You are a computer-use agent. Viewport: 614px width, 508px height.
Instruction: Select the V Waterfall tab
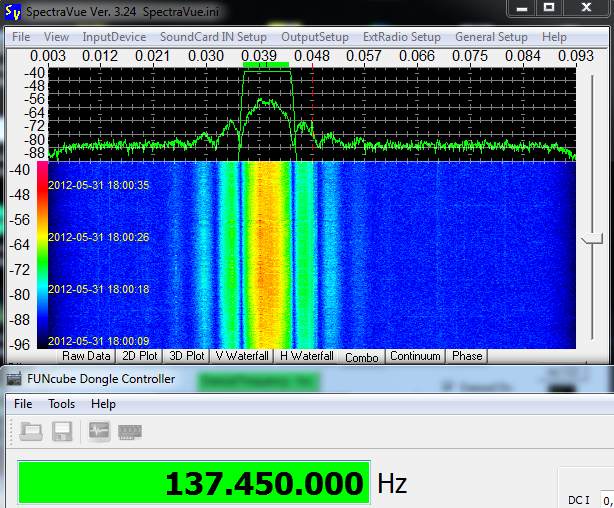click(242, 356)
